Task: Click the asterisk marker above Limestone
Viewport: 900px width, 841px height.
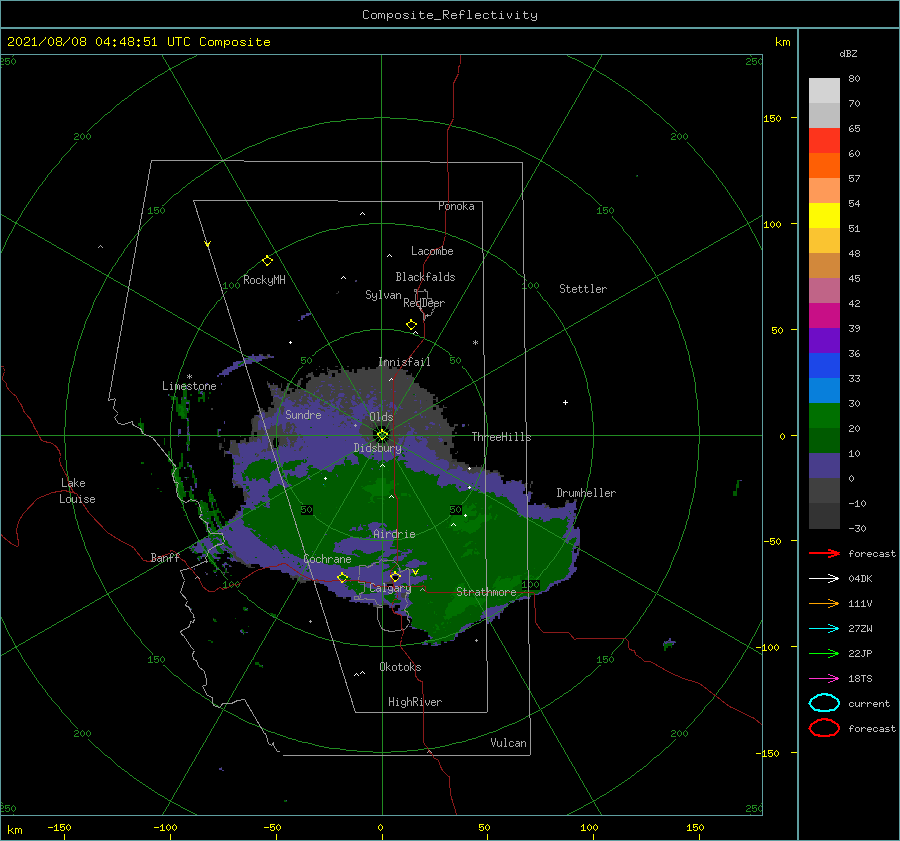Action: [x=189, y=377]
